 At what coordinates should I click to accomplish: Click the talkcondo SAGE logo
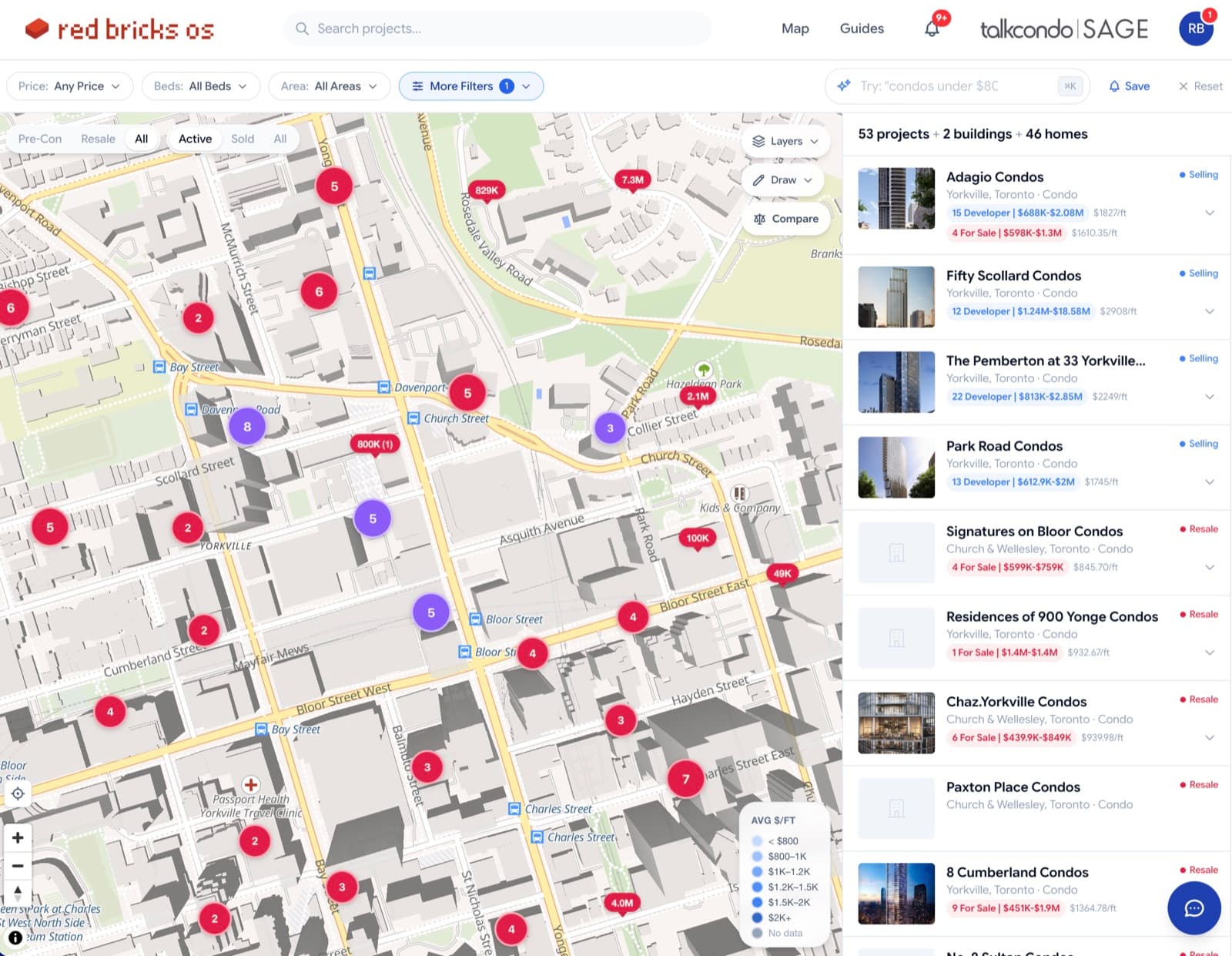pos(1063,29)
